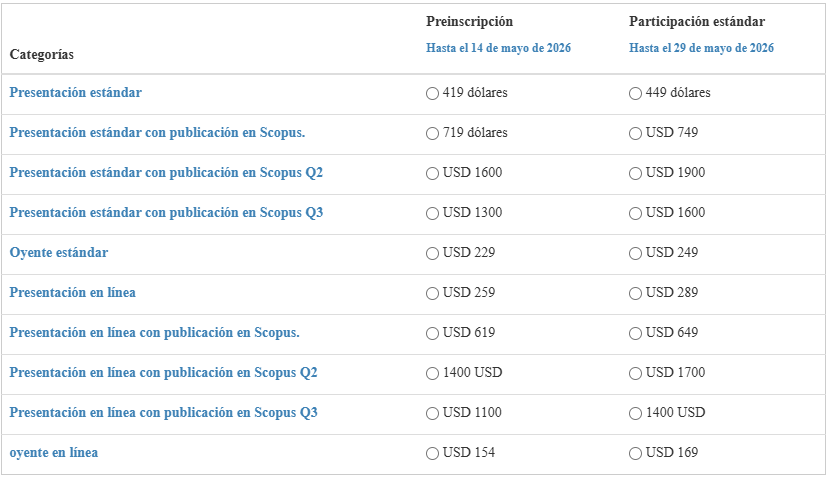
Task: Select USD 169 oyente en línea option
Action: pos(635,453)
